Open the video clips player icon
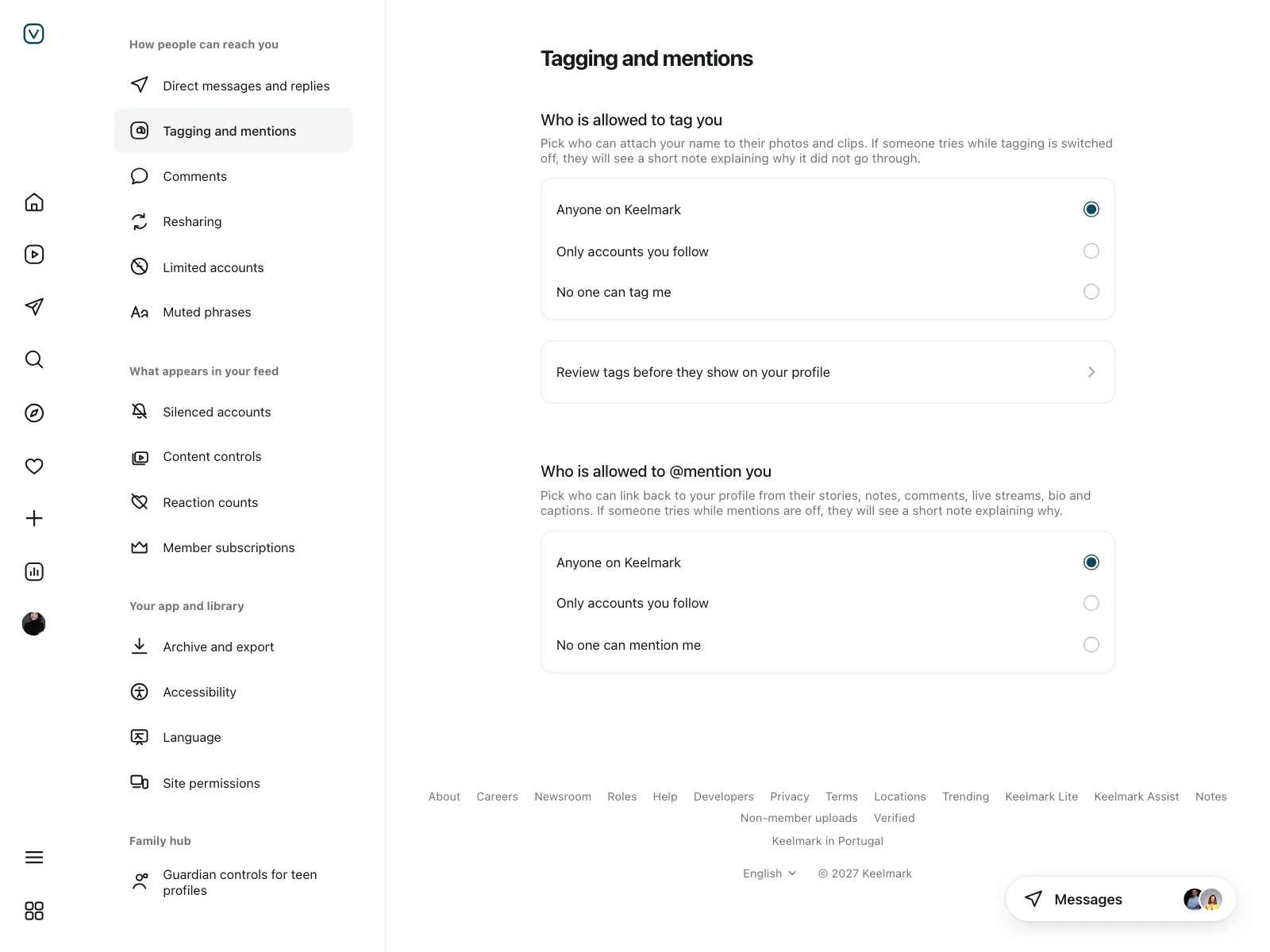 34,255
